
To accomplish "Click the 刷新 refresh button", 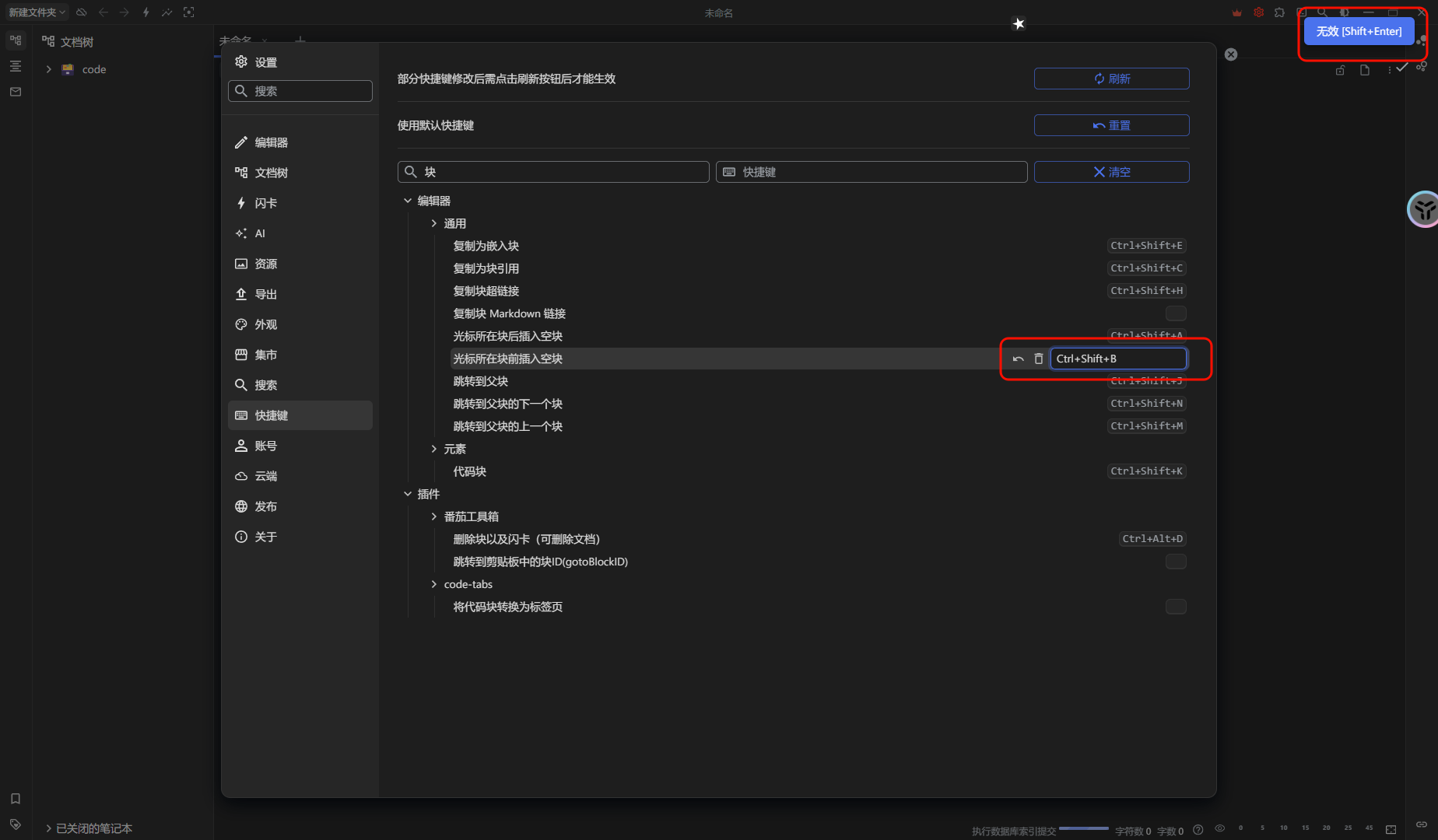I will 1111,79.
